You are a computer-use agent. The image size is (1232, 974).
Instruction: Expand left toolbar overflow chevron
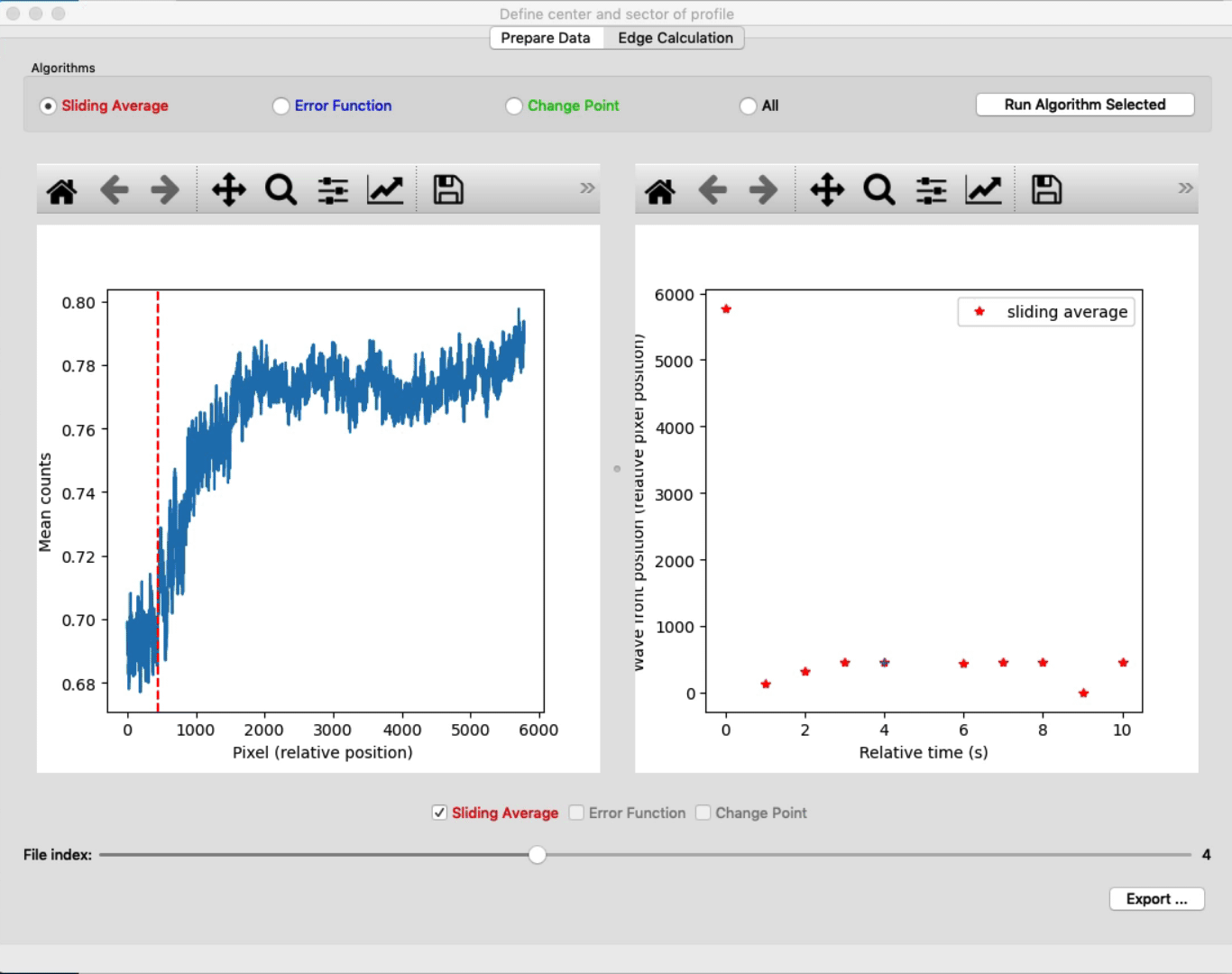[x=587, y=188]
